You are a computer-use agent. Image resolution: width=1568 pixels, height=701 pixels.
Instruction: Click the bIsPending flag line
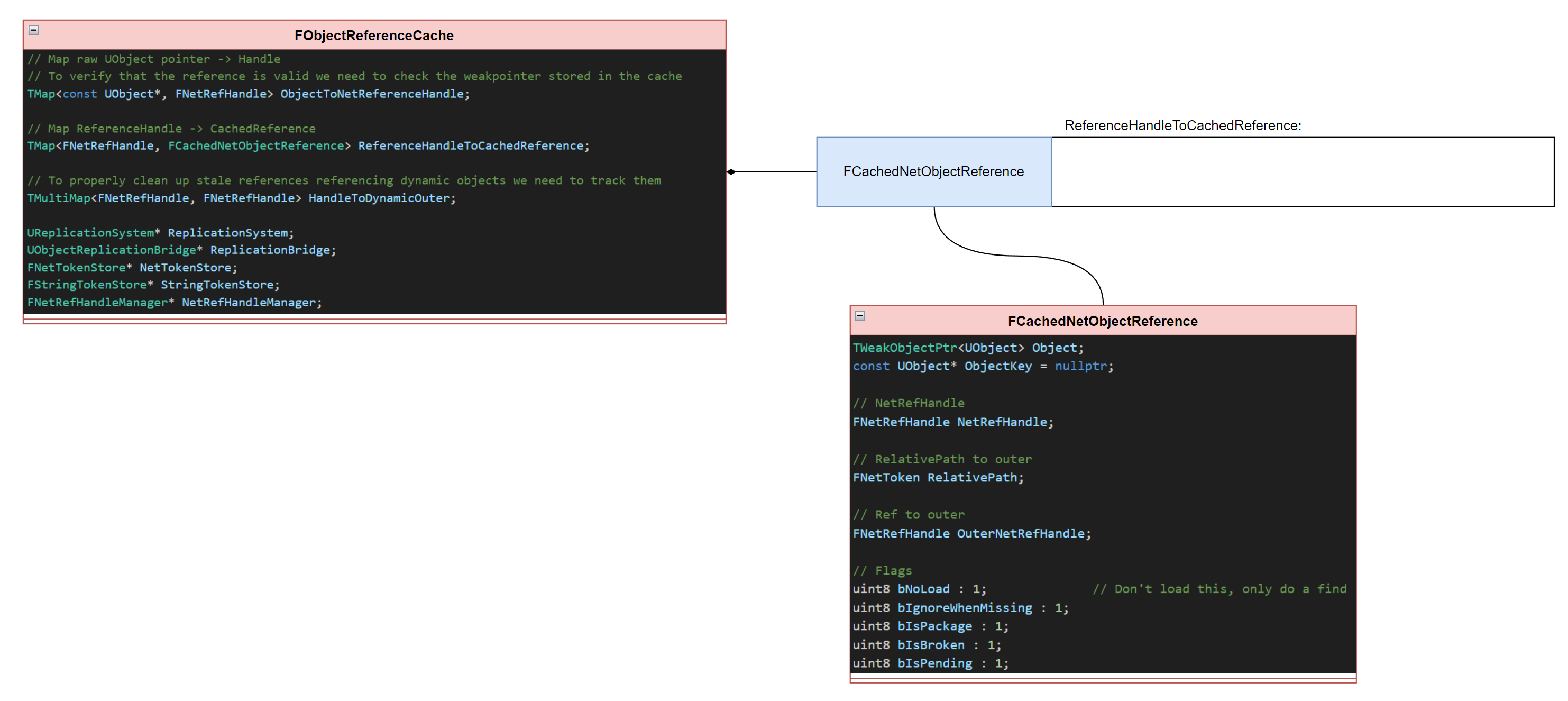pos(930,663)
